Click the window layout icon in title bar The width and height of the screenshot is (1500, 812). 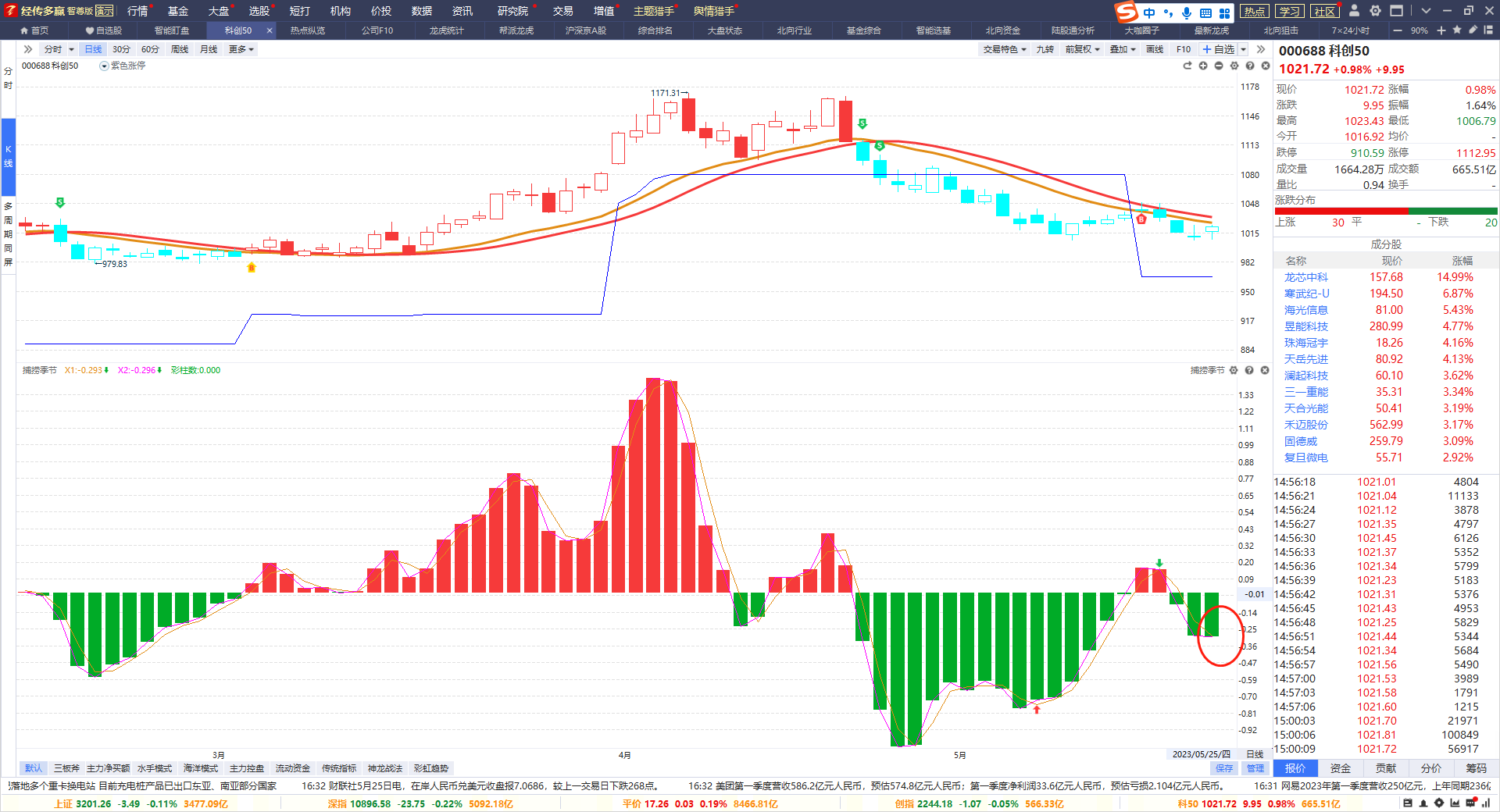coord(1396,11)
